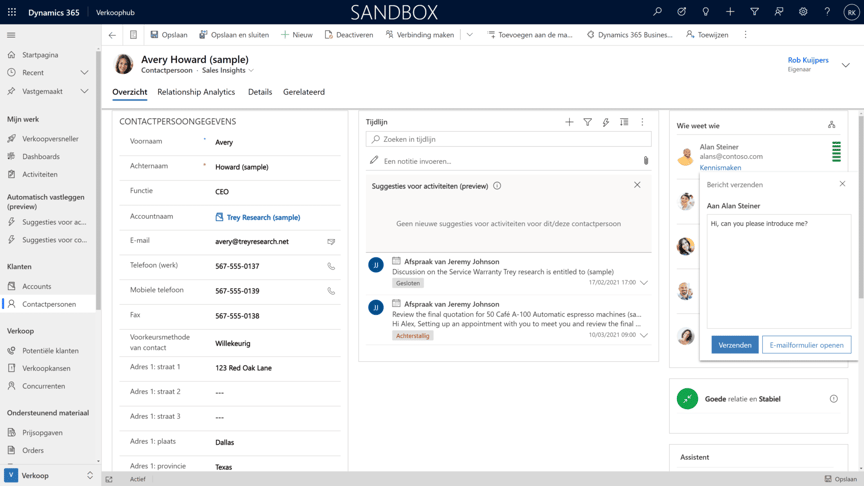This screenshot has width=864, height=486.
Task: Create a new record with Nieuw
Action: click(x=296, y=35)
